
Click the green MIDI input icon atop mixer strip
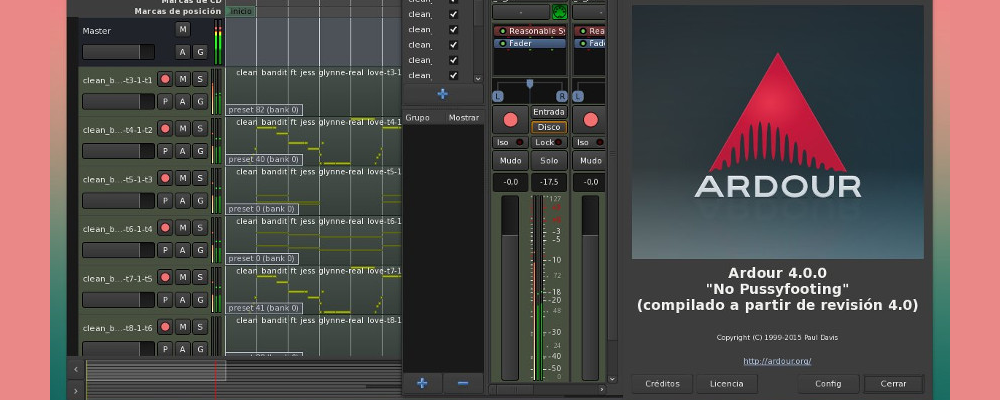coord(559,12)
